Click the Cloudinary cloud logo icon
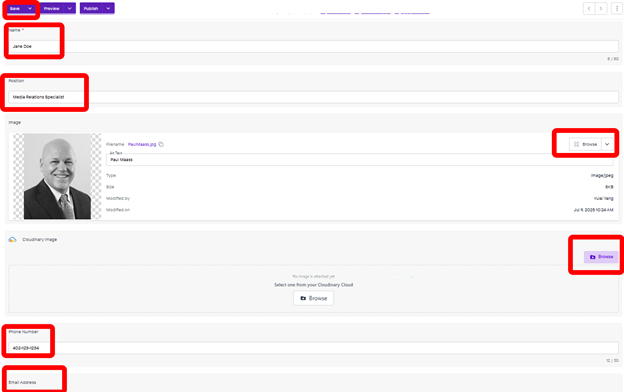The width and height of the screenshot is (624, 392). 12,240
